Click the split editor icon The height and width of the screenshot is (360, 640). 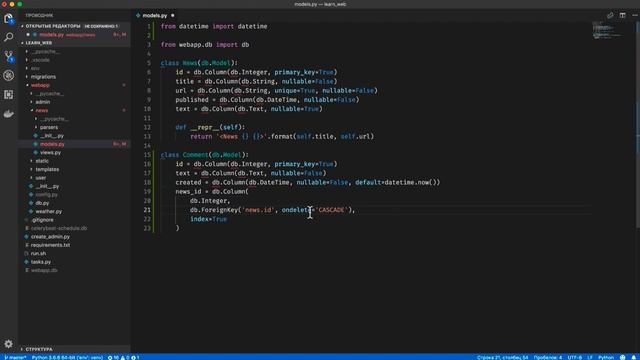(x=622, y=16)
